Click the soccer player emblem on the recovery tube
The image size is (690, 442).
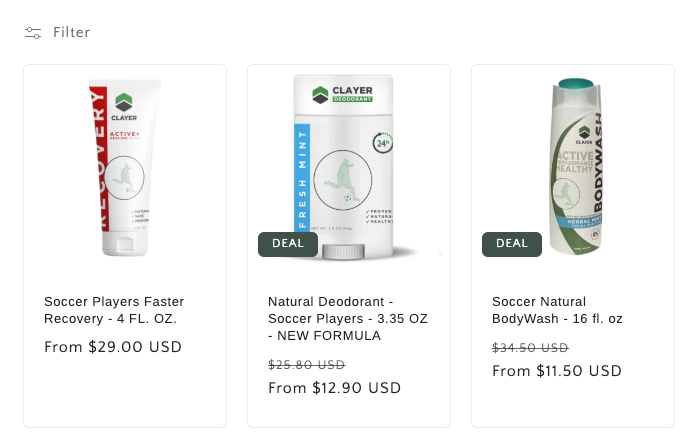coord(125,178)
